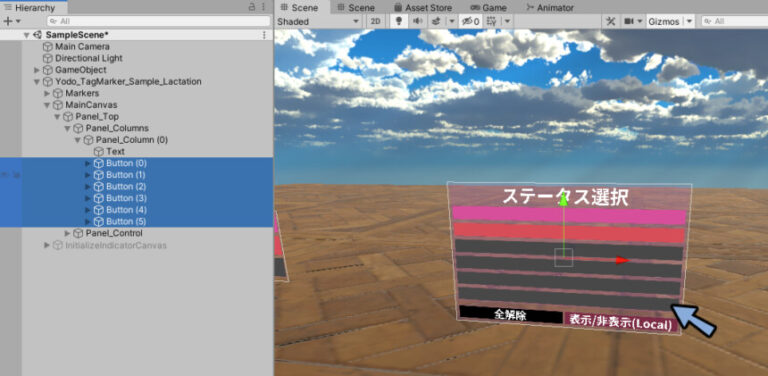Click the scene camera settings icon
Viewport: 768px width, 376px height.
pos(629,22)
